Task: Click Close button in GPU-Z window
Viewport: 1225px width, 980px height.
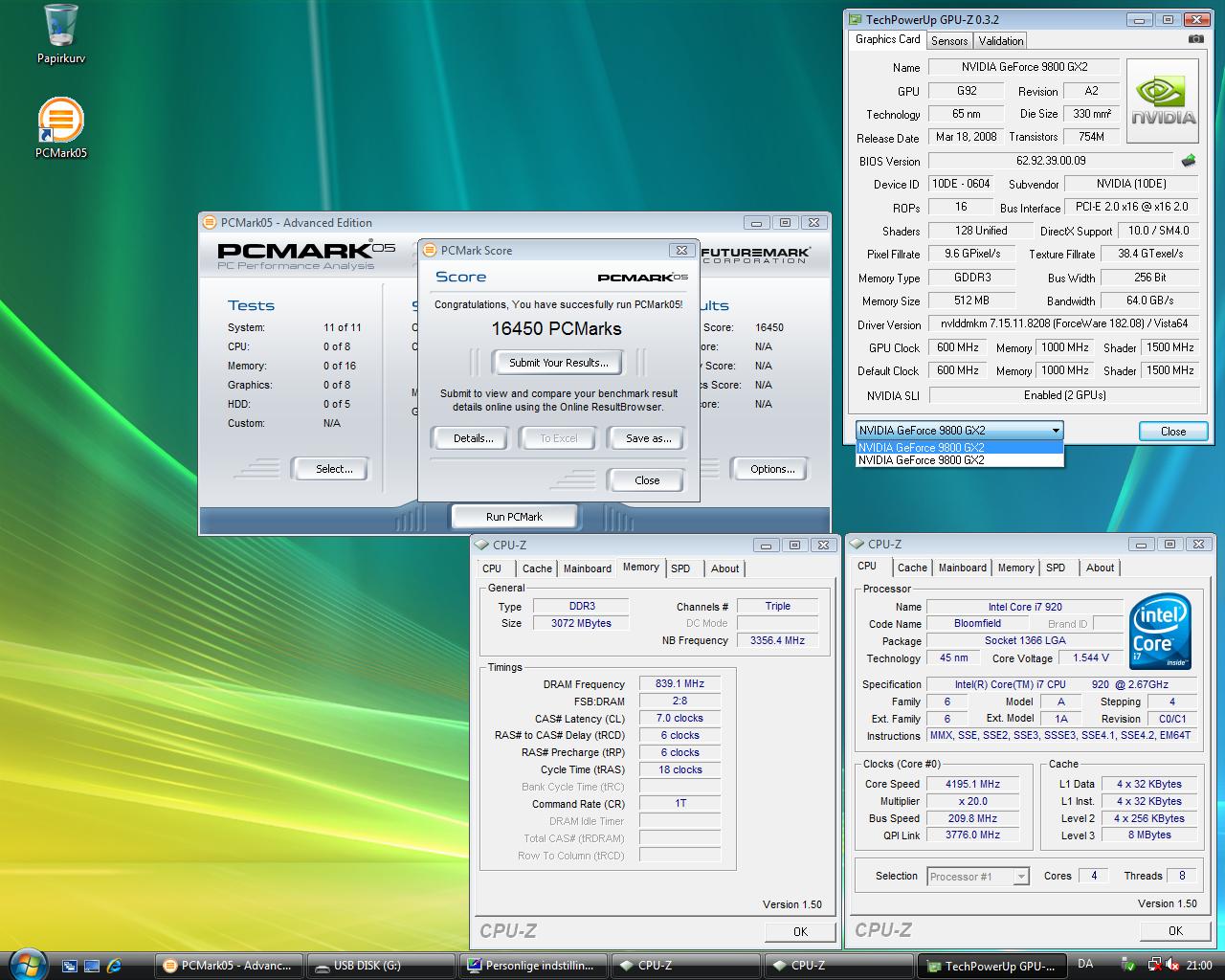Action: tap(1173, 432)
